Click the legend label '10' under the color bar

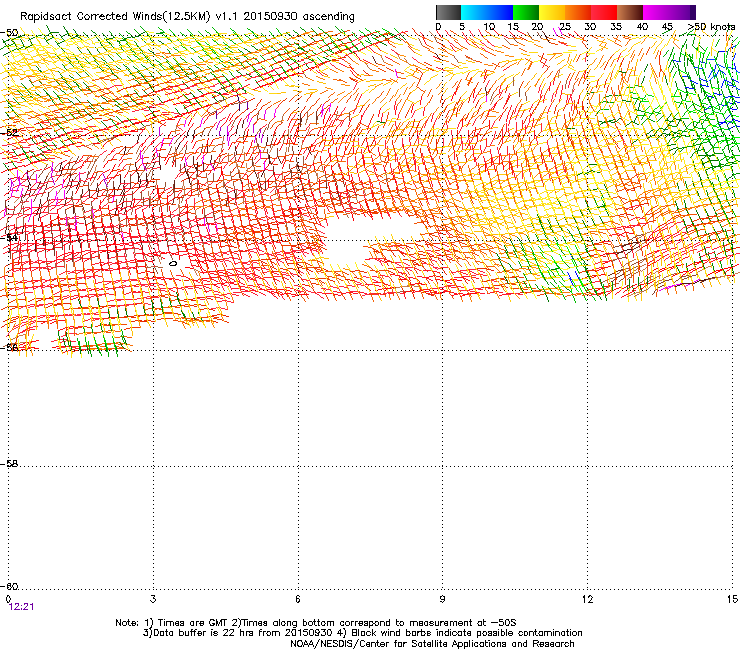point(489,27)
